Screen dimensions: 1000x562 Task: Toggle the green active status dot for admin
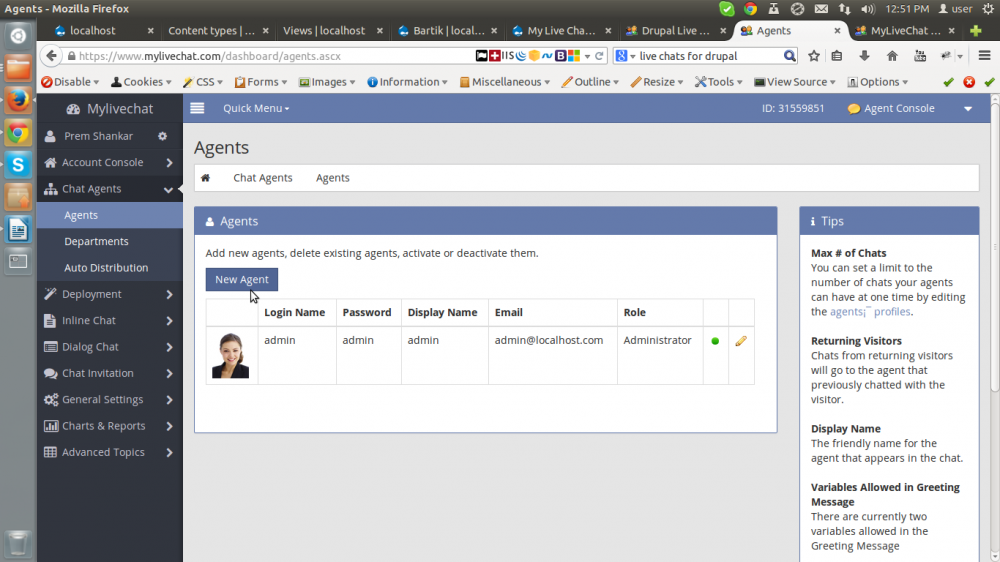[715, 341]
